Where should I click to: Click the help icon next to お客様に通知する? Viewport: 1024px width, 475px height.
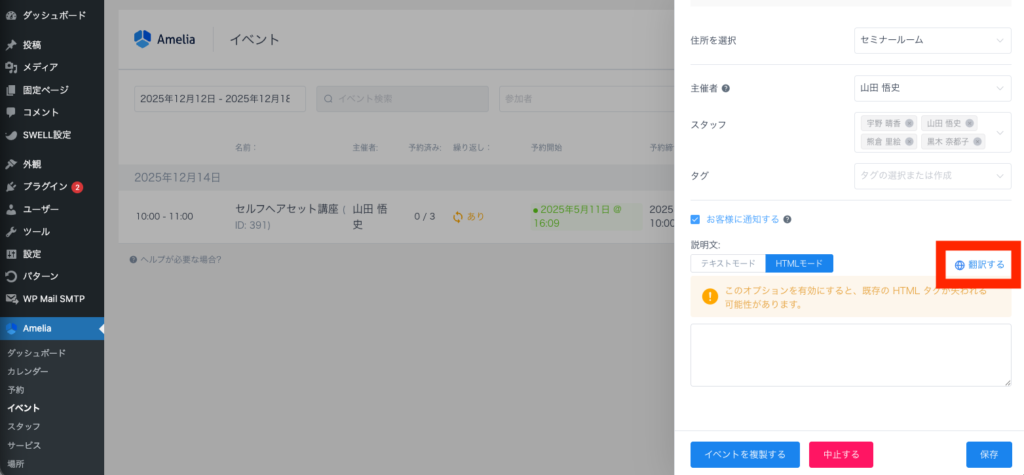[787, 219]
